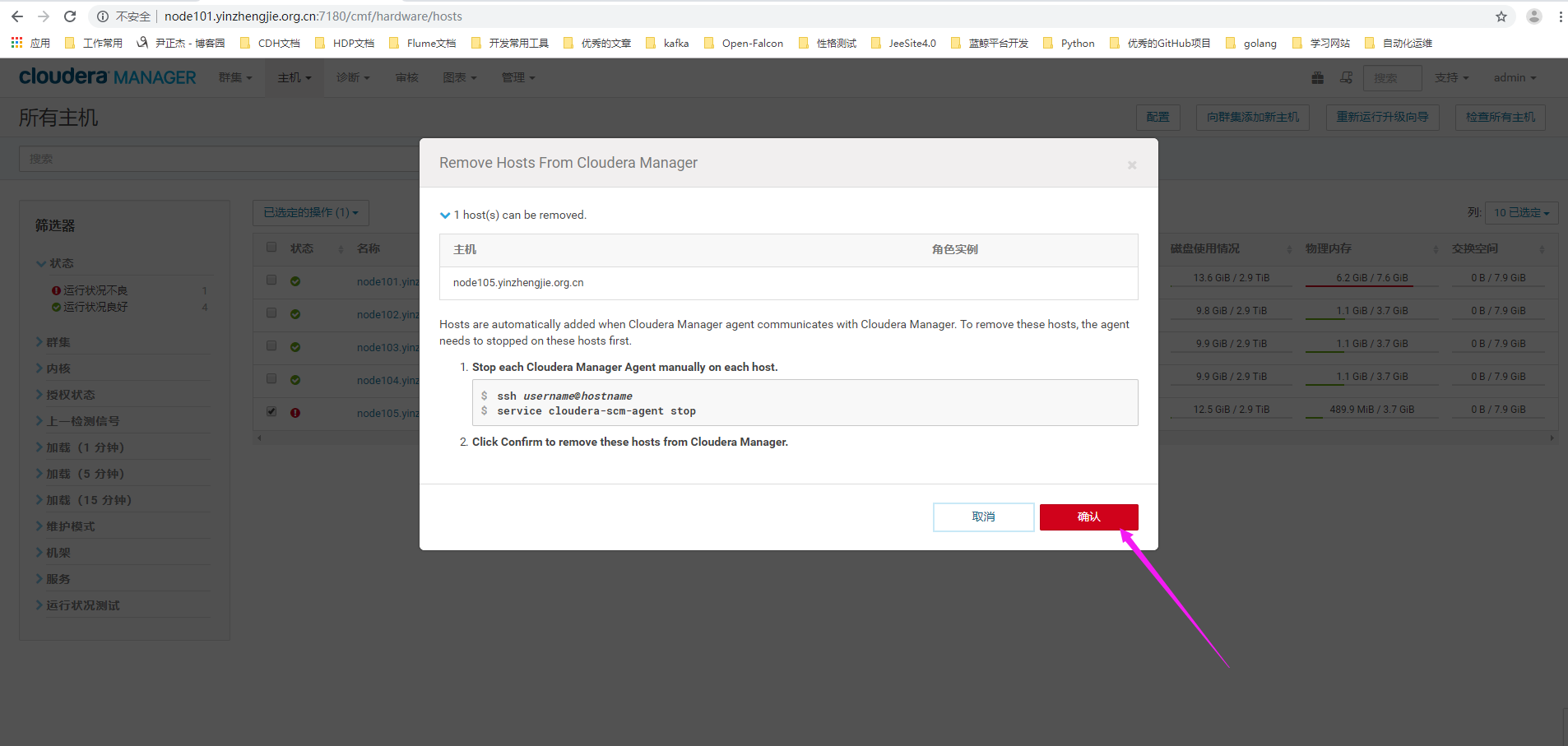Click 重新运行升级向导 button
The image size is (1568, 746).
1383,117
